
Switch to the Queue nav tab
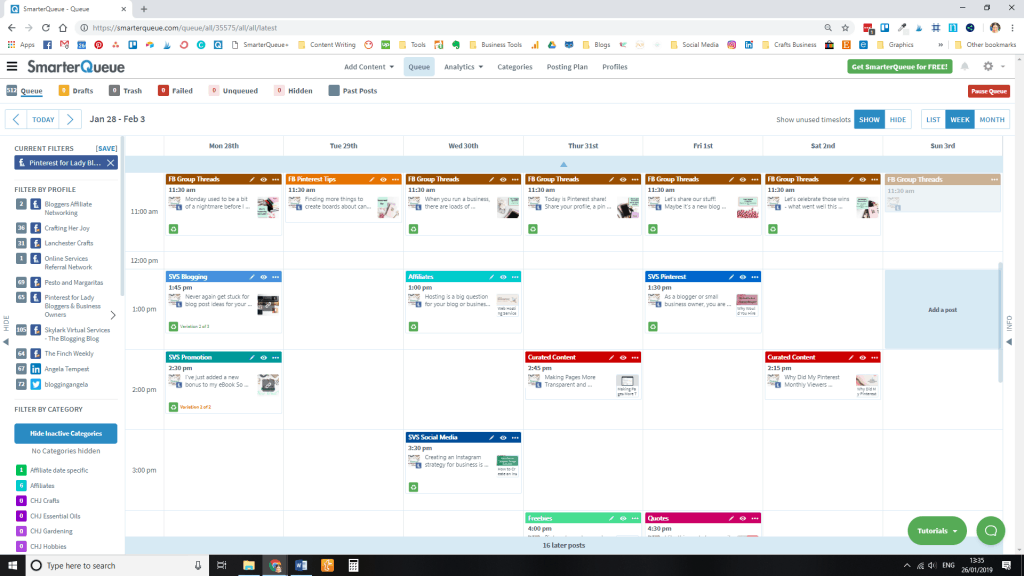(x=419, y=67)
